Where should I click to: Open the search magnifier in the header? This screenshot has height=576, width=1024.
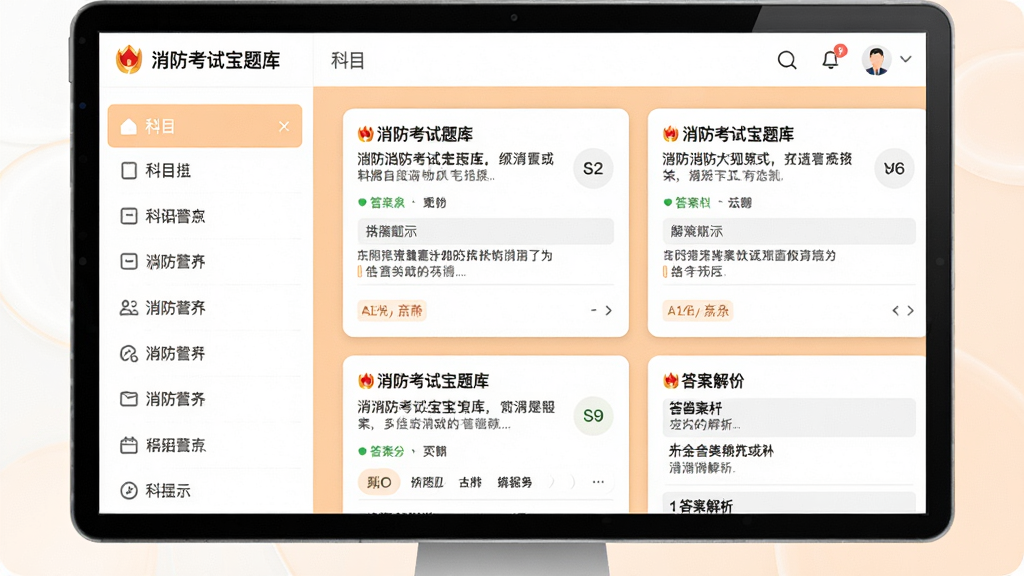pyautogui.click(x=787, y=60)
